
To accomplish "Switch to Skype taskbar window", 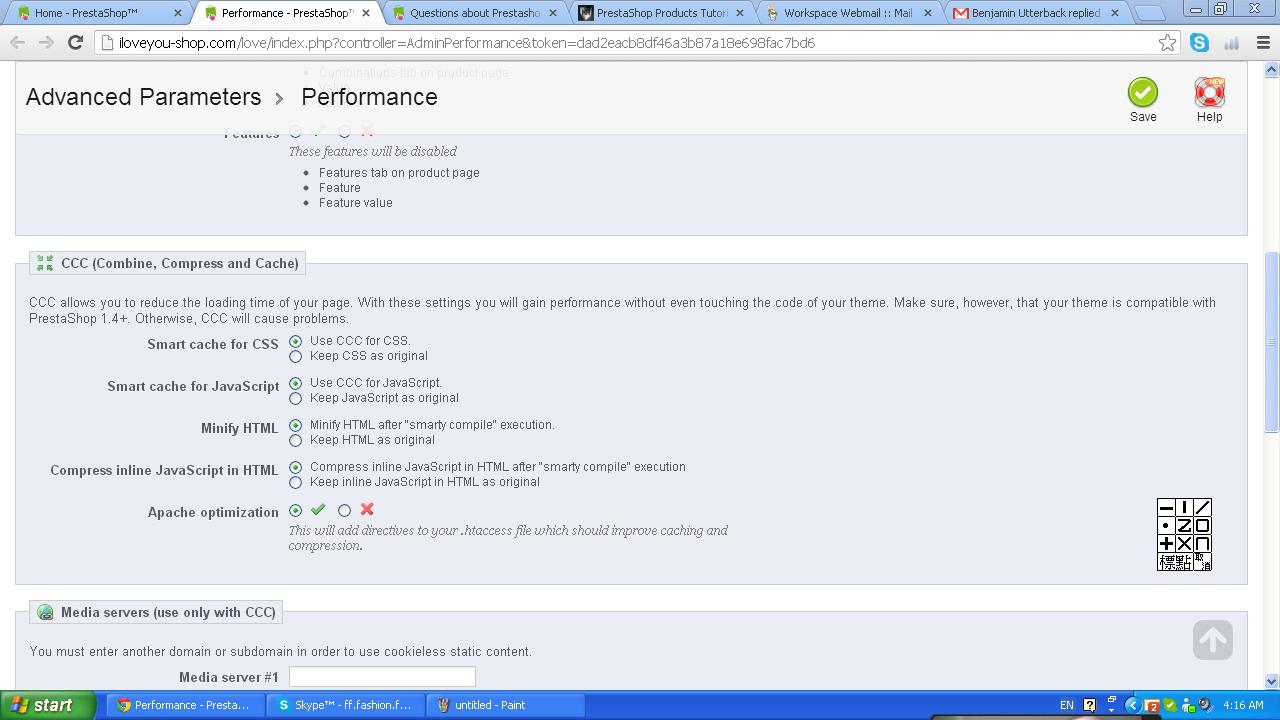I will (346, 705).
